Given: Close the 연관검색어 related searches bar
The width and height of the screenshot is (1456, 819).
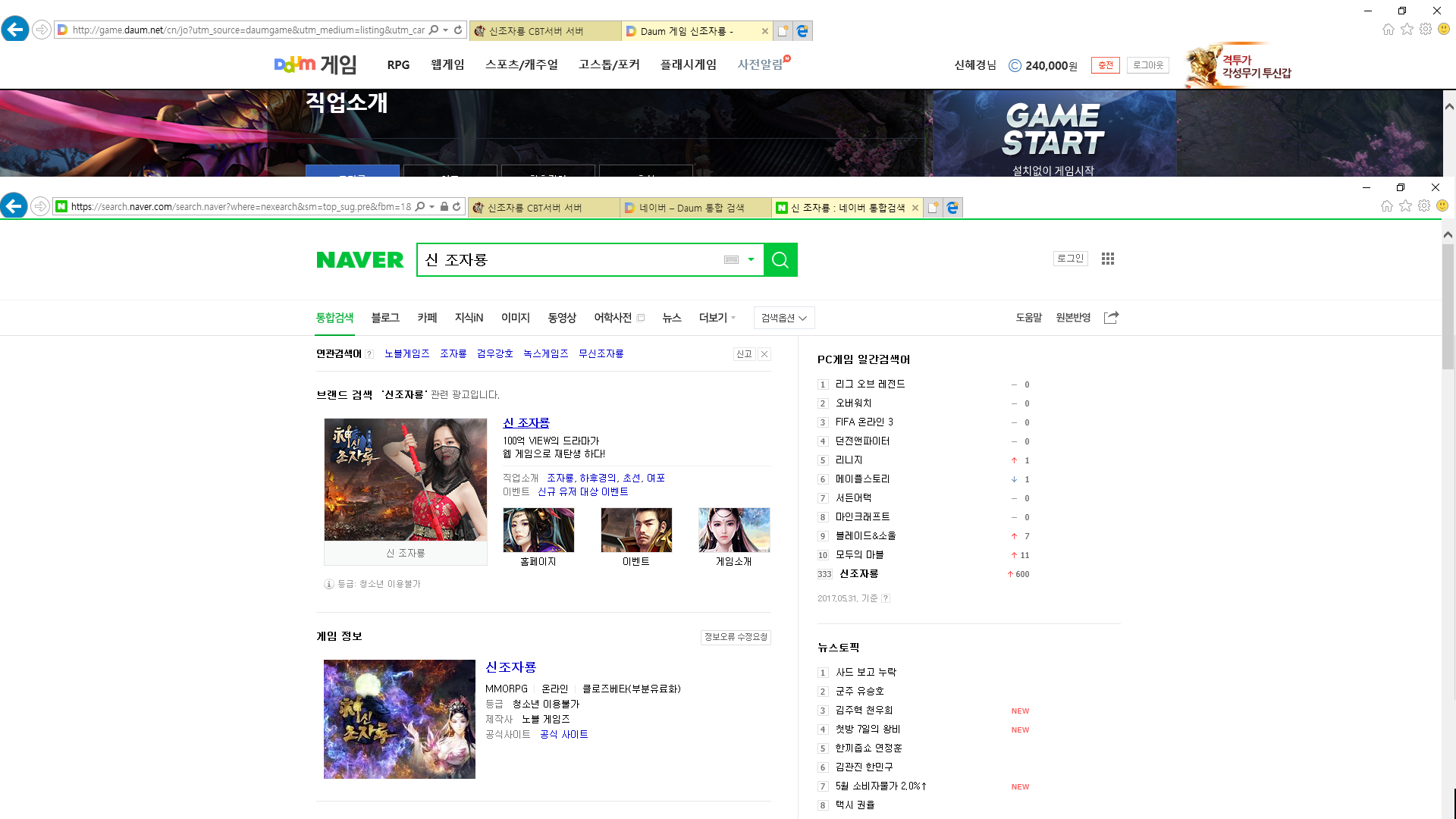Looking at the screenshot, I should (x=764, y=354).
